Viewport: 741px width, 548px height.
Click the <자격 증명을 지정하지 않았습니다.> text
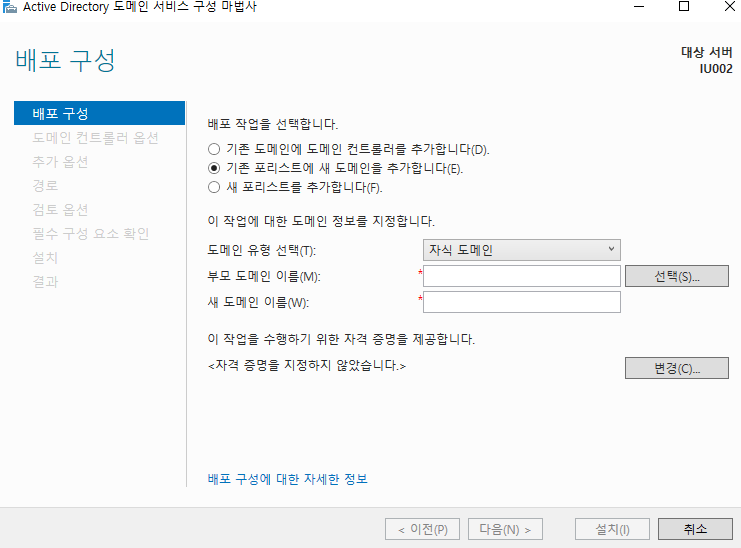(307, 365)
